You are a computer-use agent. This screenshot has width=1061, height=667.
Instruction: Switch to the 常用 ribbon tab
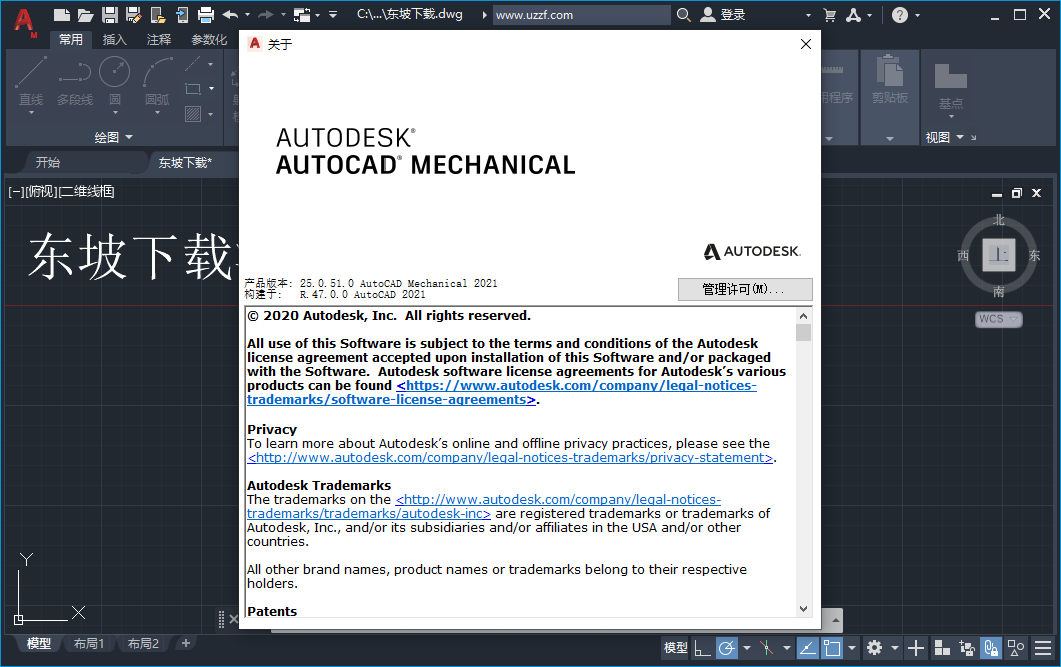pos(70,39)
